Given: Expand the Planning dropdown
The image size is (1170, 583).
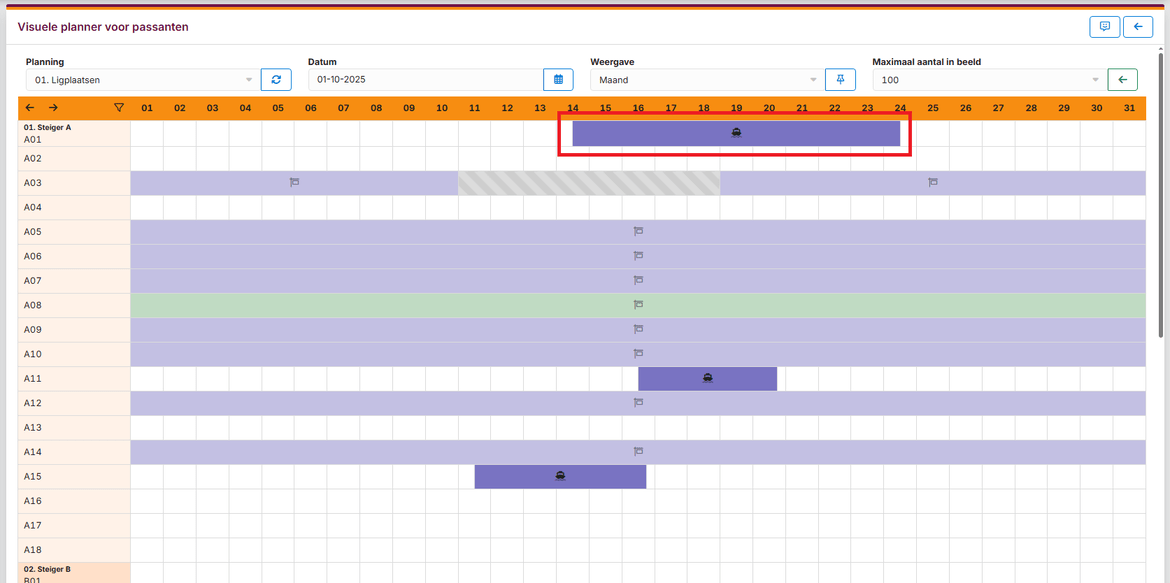Looking at the screenshot, I should pyautogui.click(x=141, y=80).
